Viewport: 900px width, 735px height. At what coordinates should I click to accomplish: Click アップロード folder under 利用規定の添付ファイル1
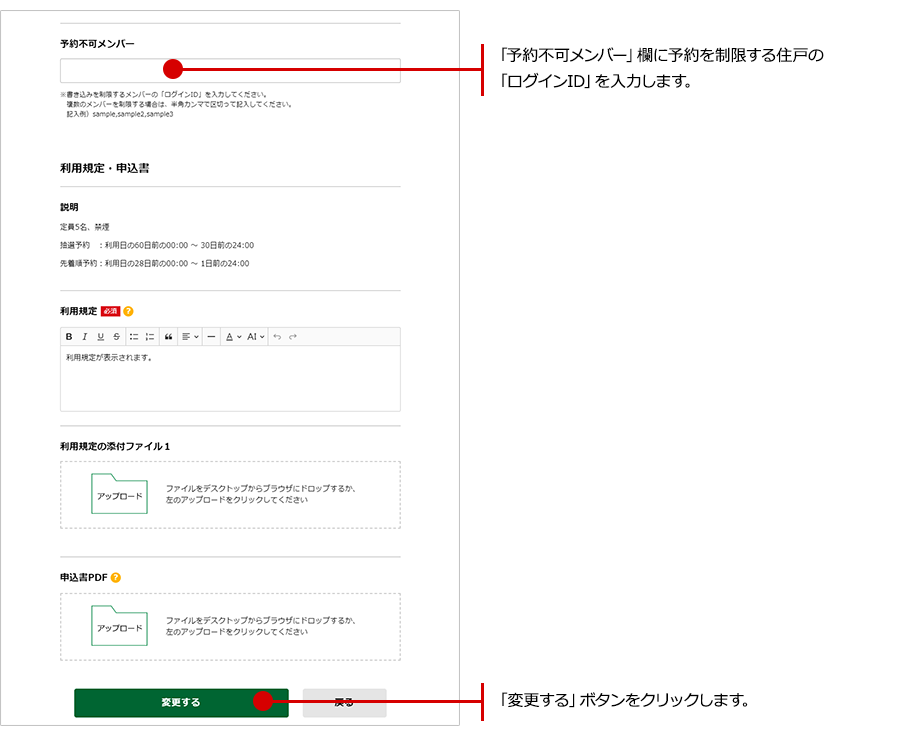119,495
